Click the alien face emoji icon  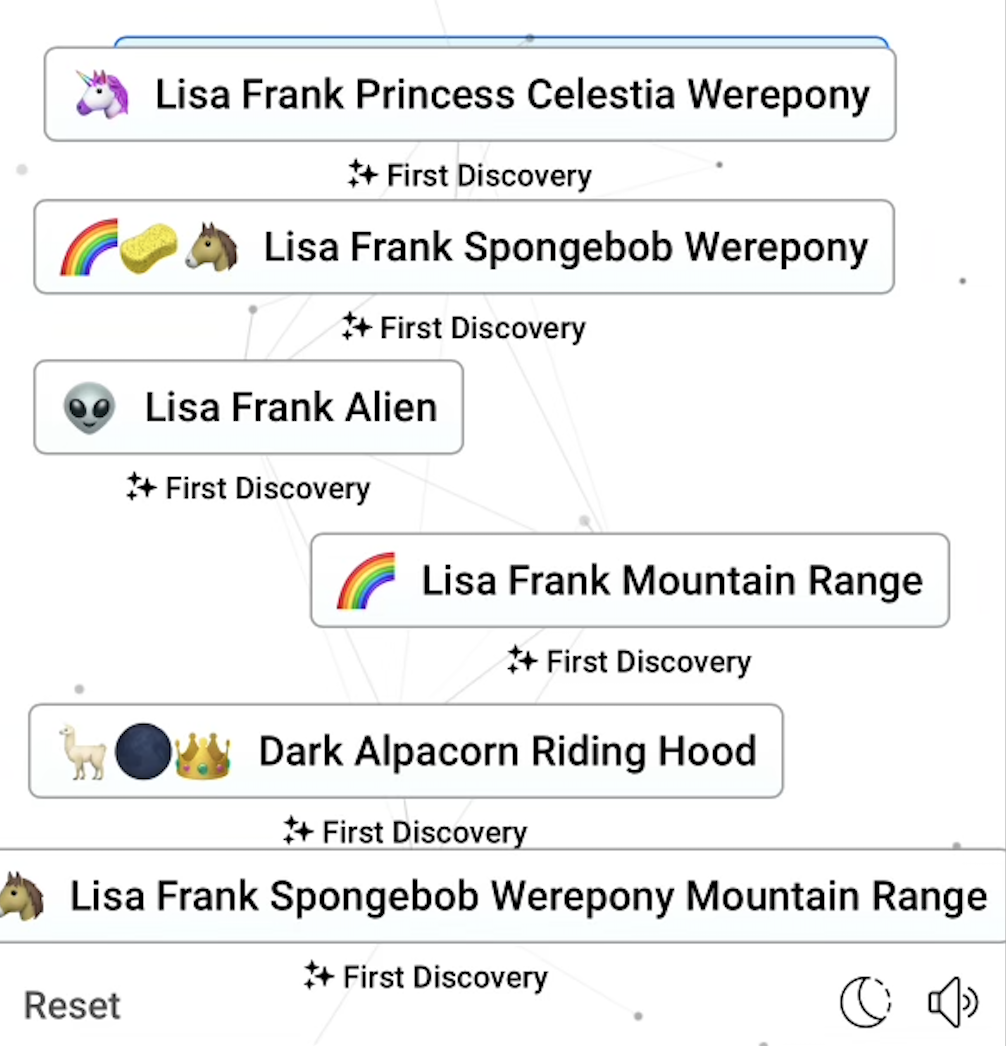(89, 408)
